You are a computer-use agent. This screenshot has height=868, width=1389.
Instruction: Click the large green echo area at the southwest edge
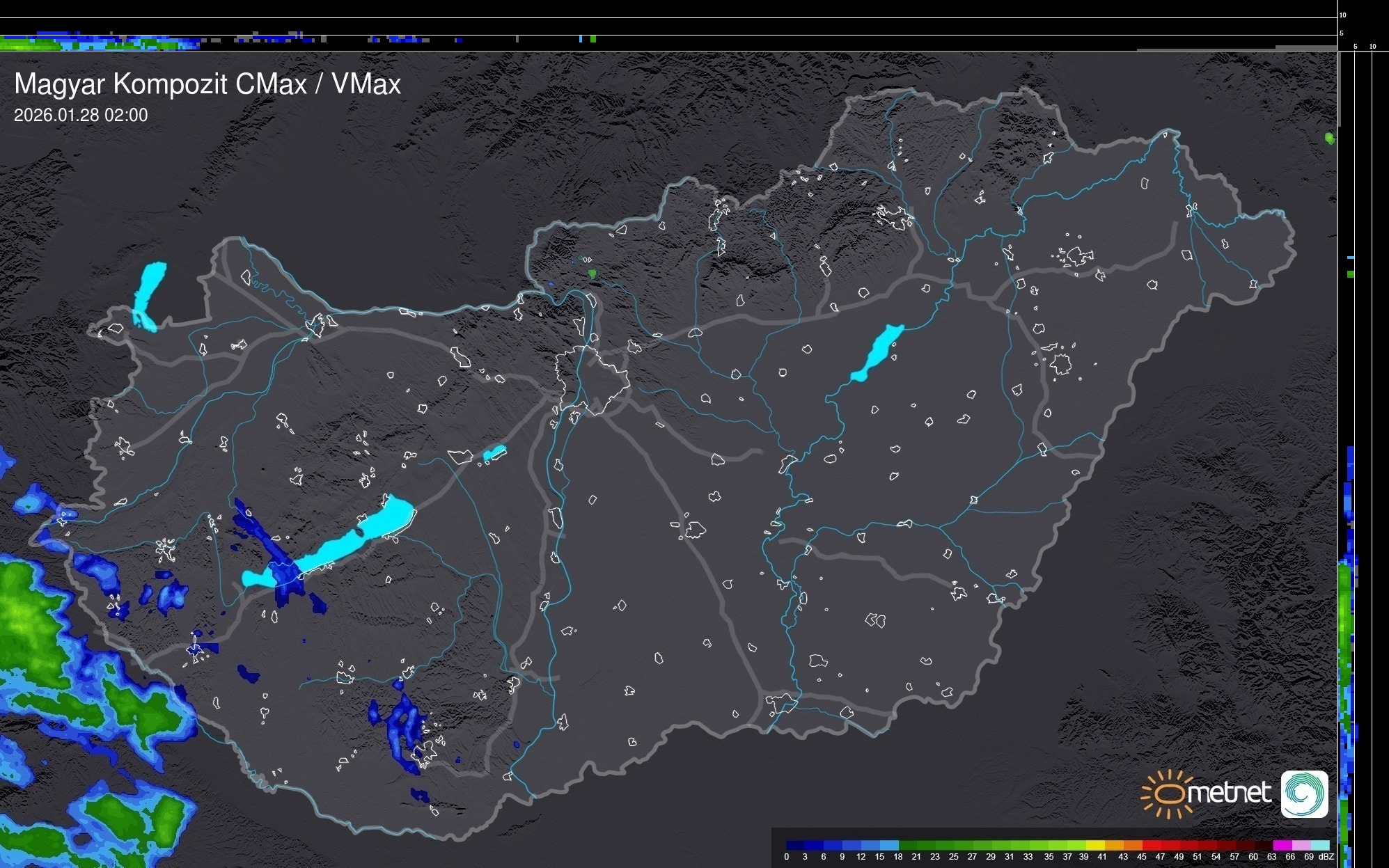pos(28,613)
